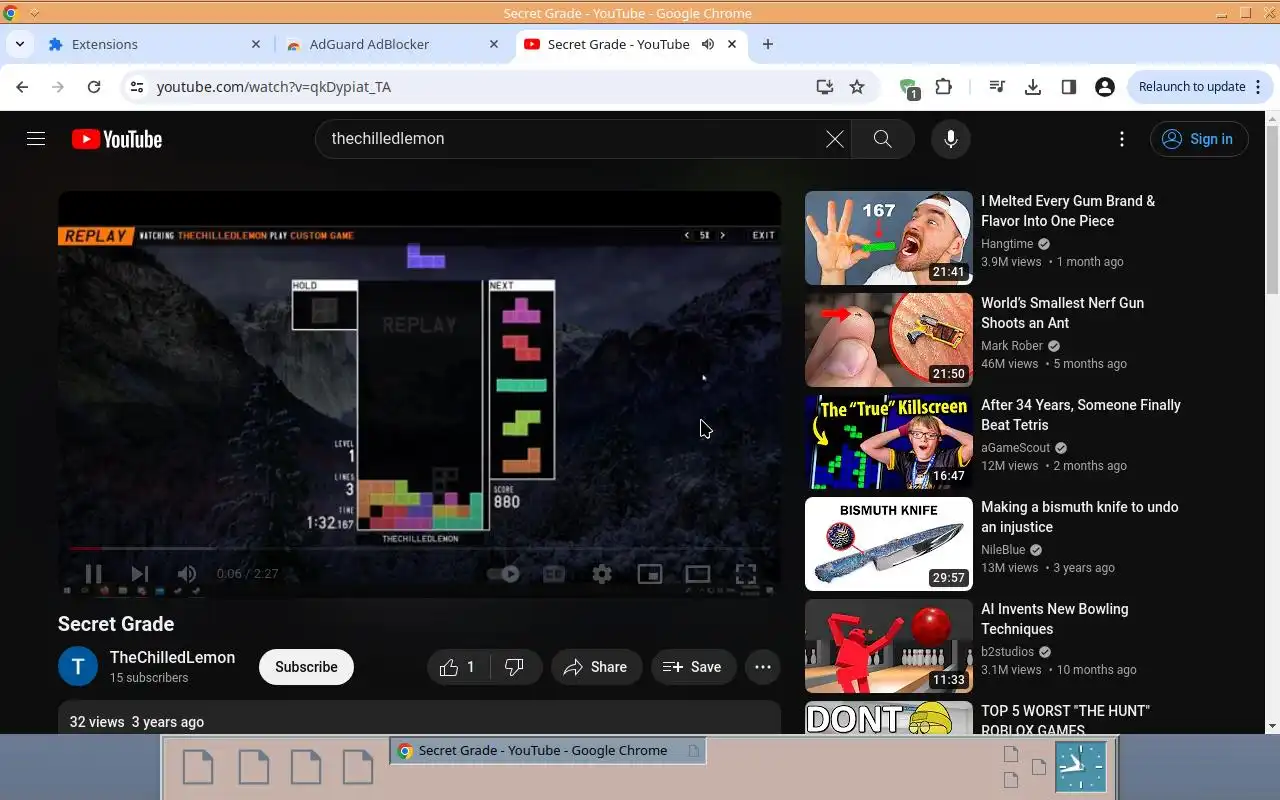Subscribe to TheChilledLemon

pyautogui.click(x=306, y=667)
